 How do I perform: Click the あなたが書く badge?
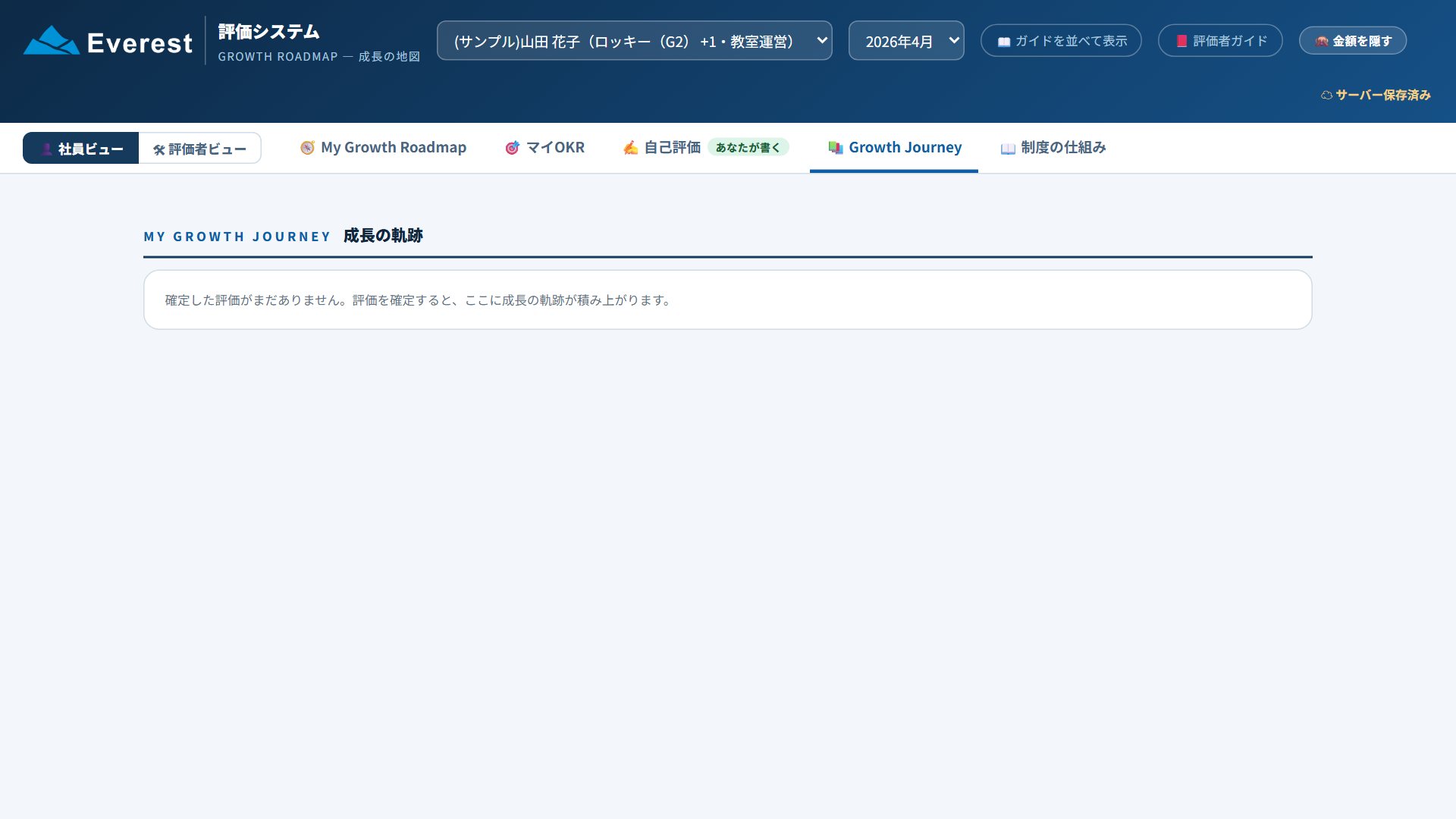(x=748, y=147)
